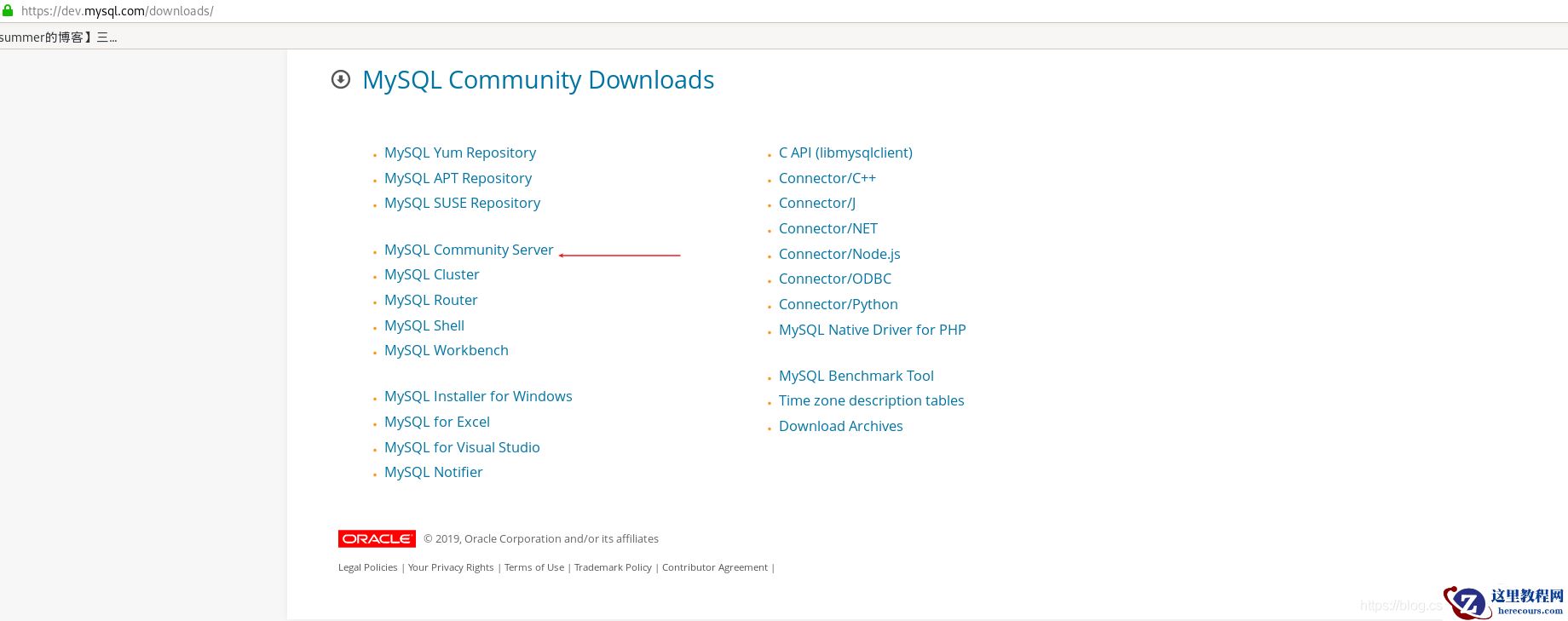
Task: Open MySQL Yum Repository link
Action: (x=460, y=152)
